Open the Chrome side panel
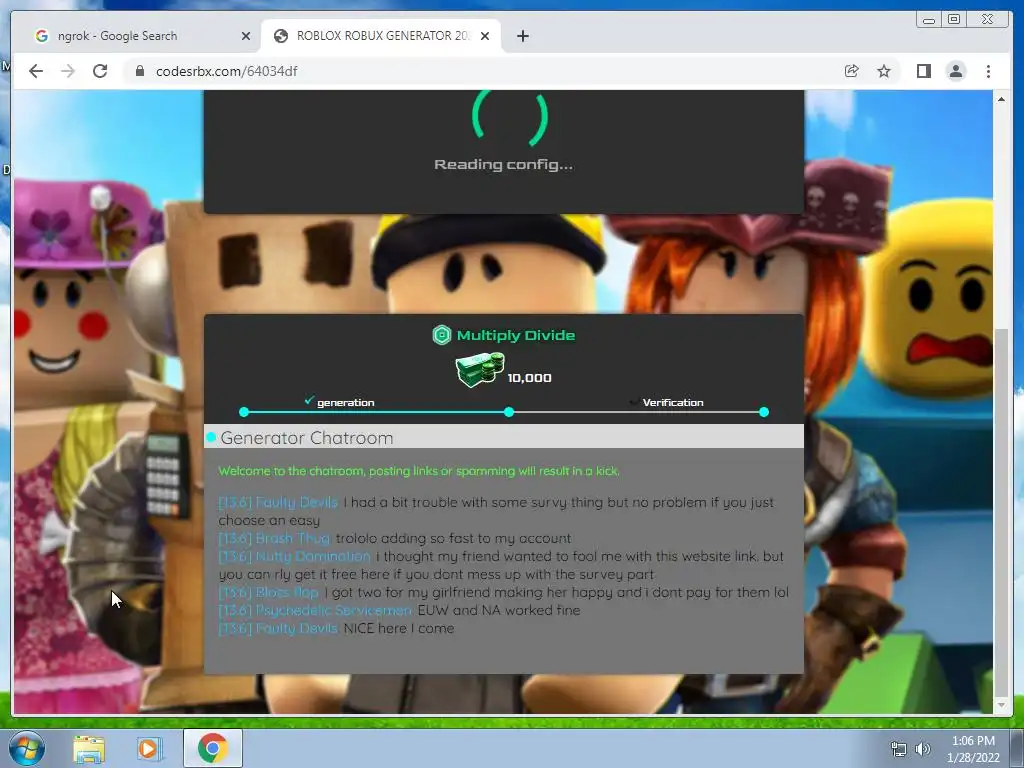Image resolution: width=1024 pixels, height=768 pixels. 923,71
